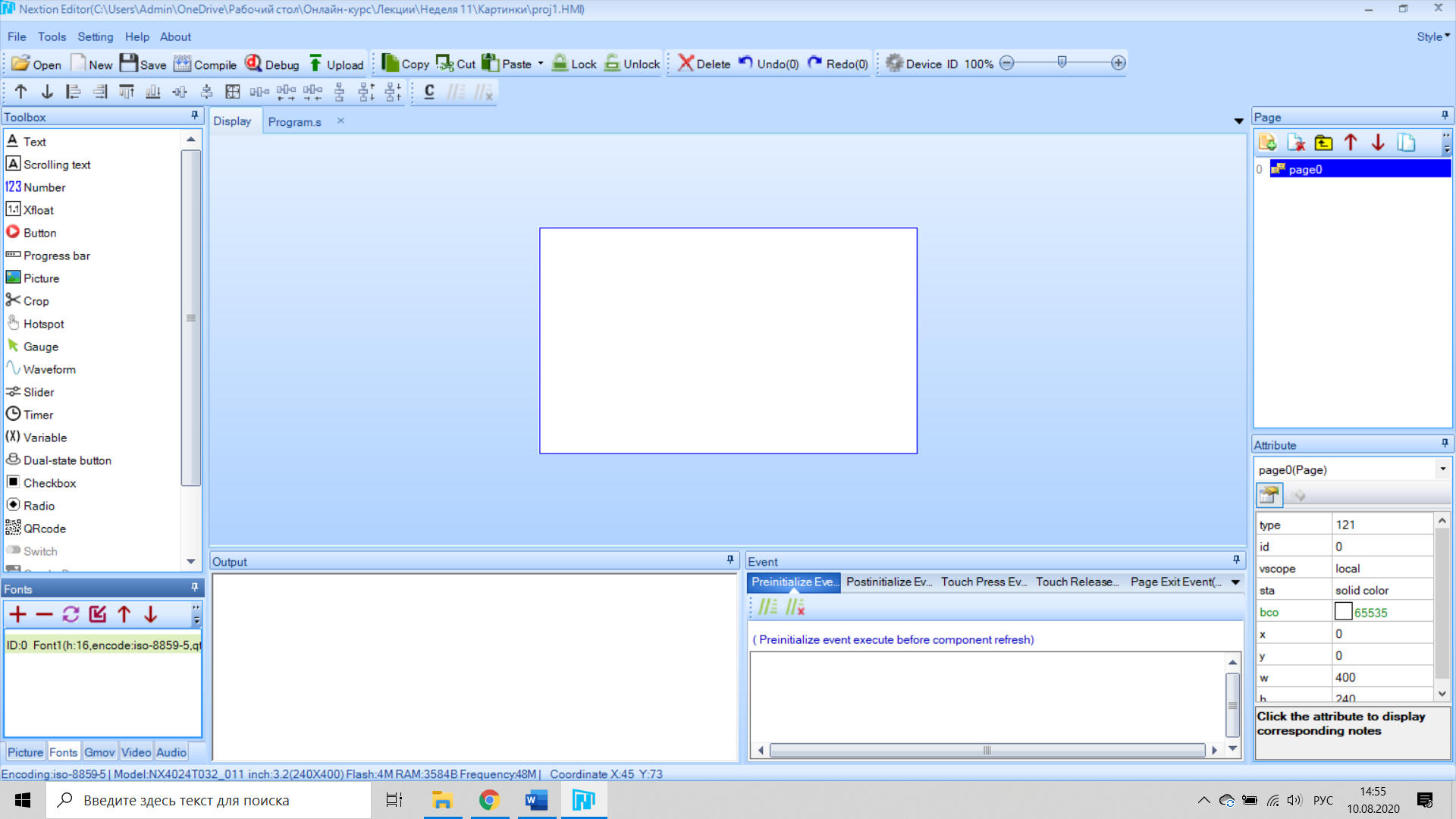Open the Paste dropdown arrow
This screenshot has height=819, width=1456.
pyautogui.click(x=541, y=64)
